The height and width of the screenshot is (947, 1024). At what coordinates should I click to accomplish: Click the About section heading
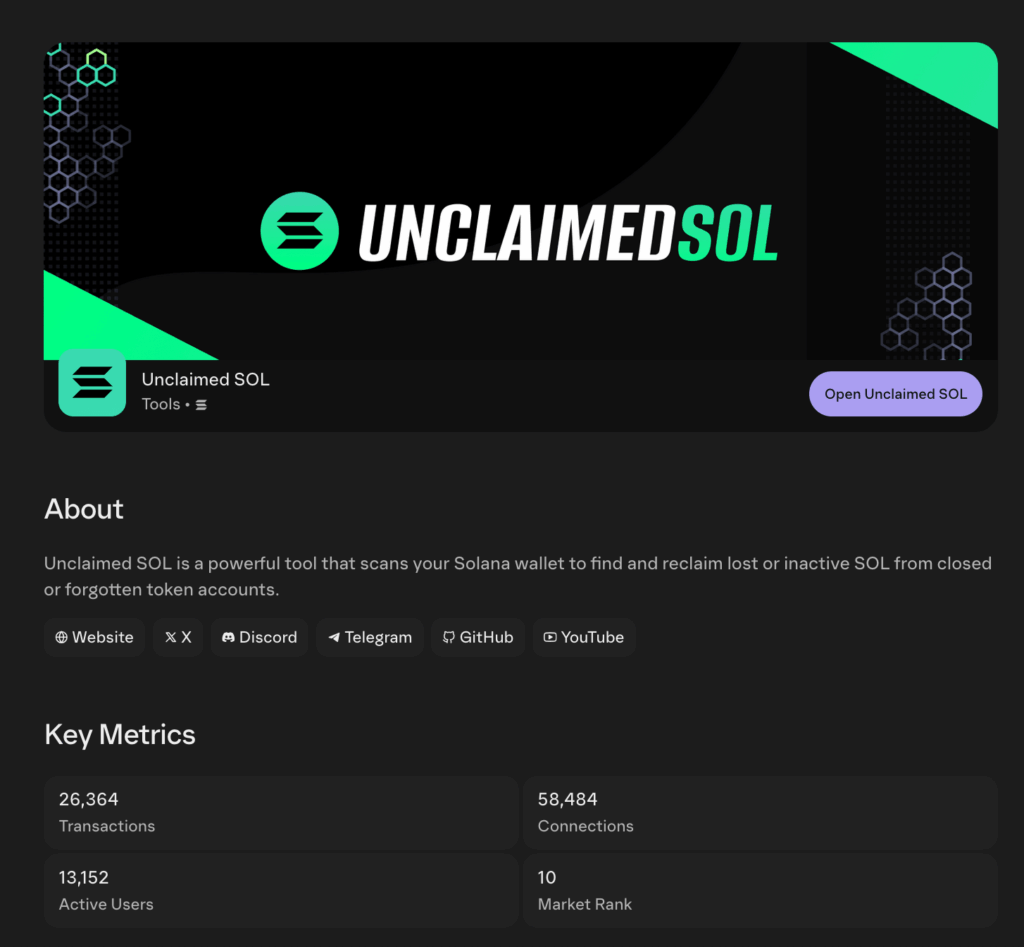(x=84, y=509)
